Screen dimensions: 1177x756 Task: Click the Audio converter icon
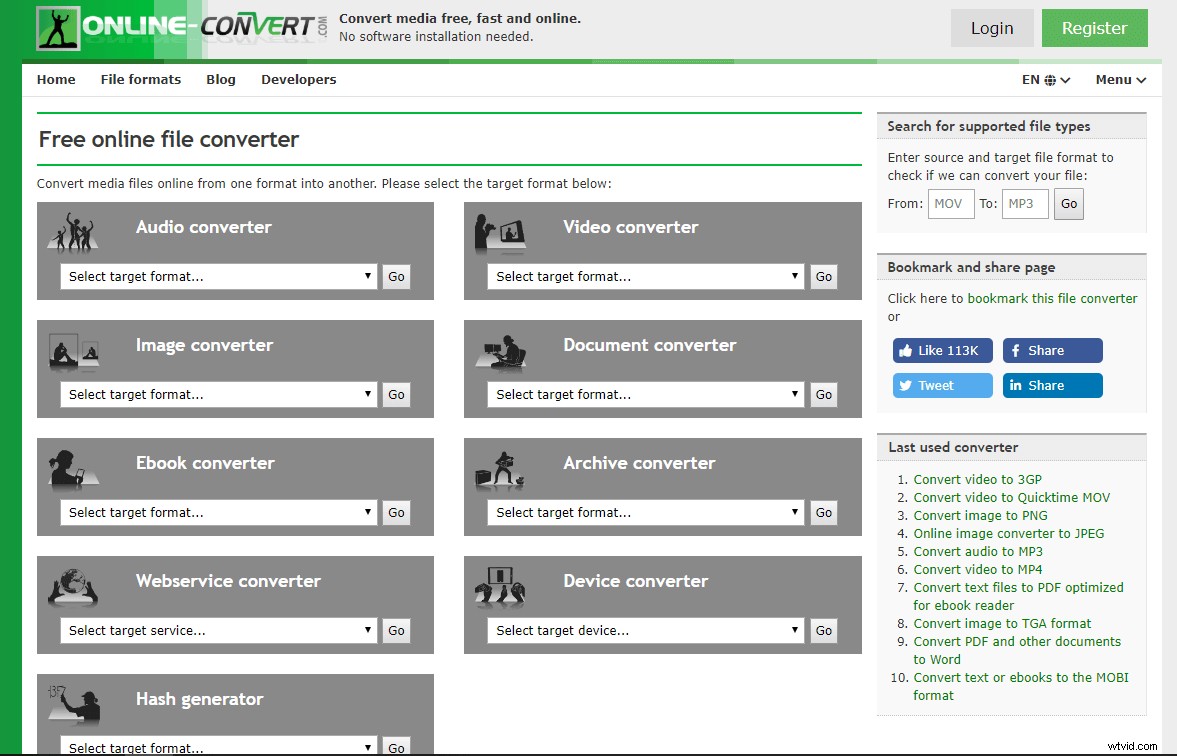tap(73, 232)
